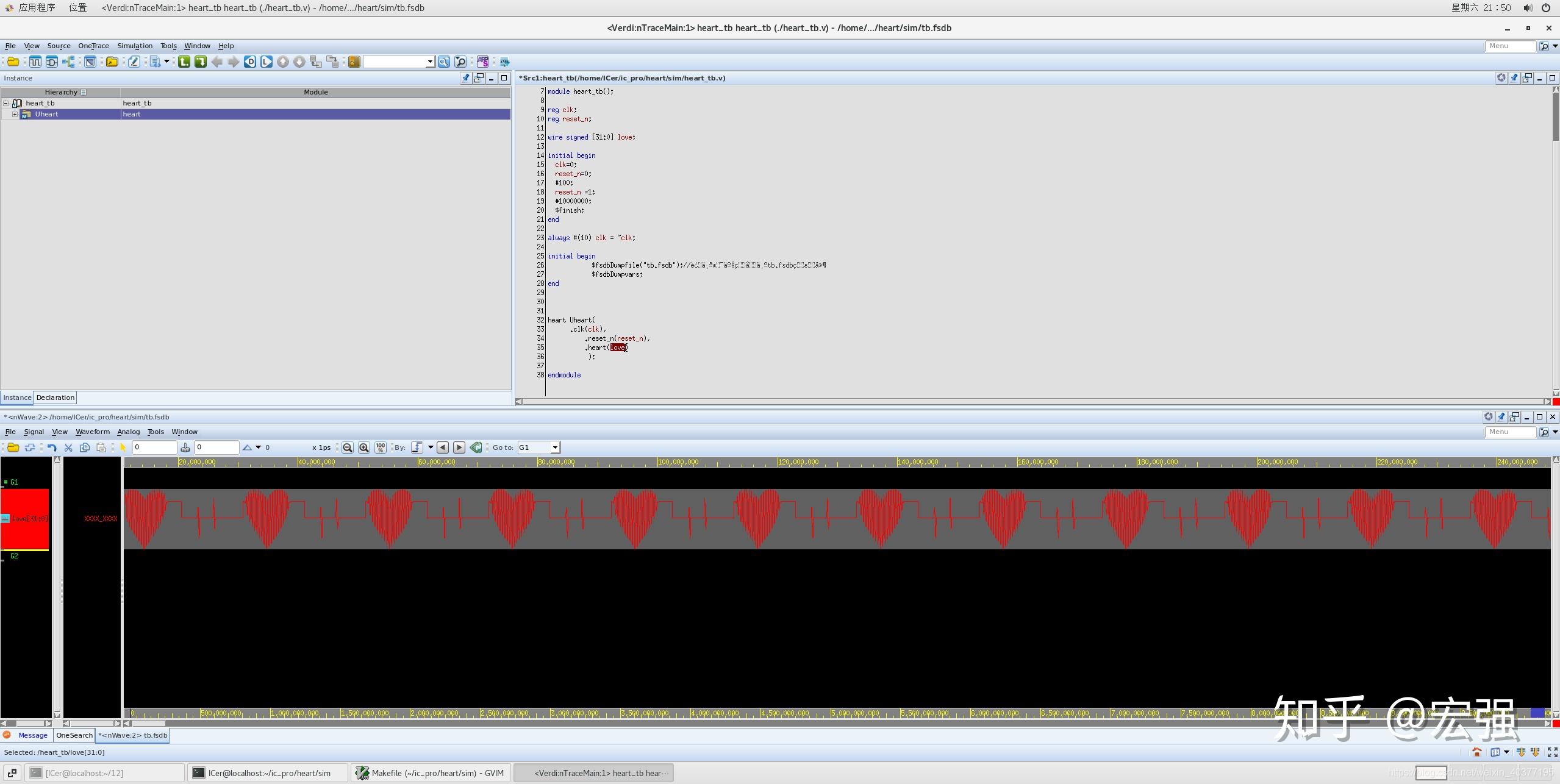The height and width of the screenshot is (784, 1560).
Task: Click the search next transition arrow
Action: pos(459,447)
